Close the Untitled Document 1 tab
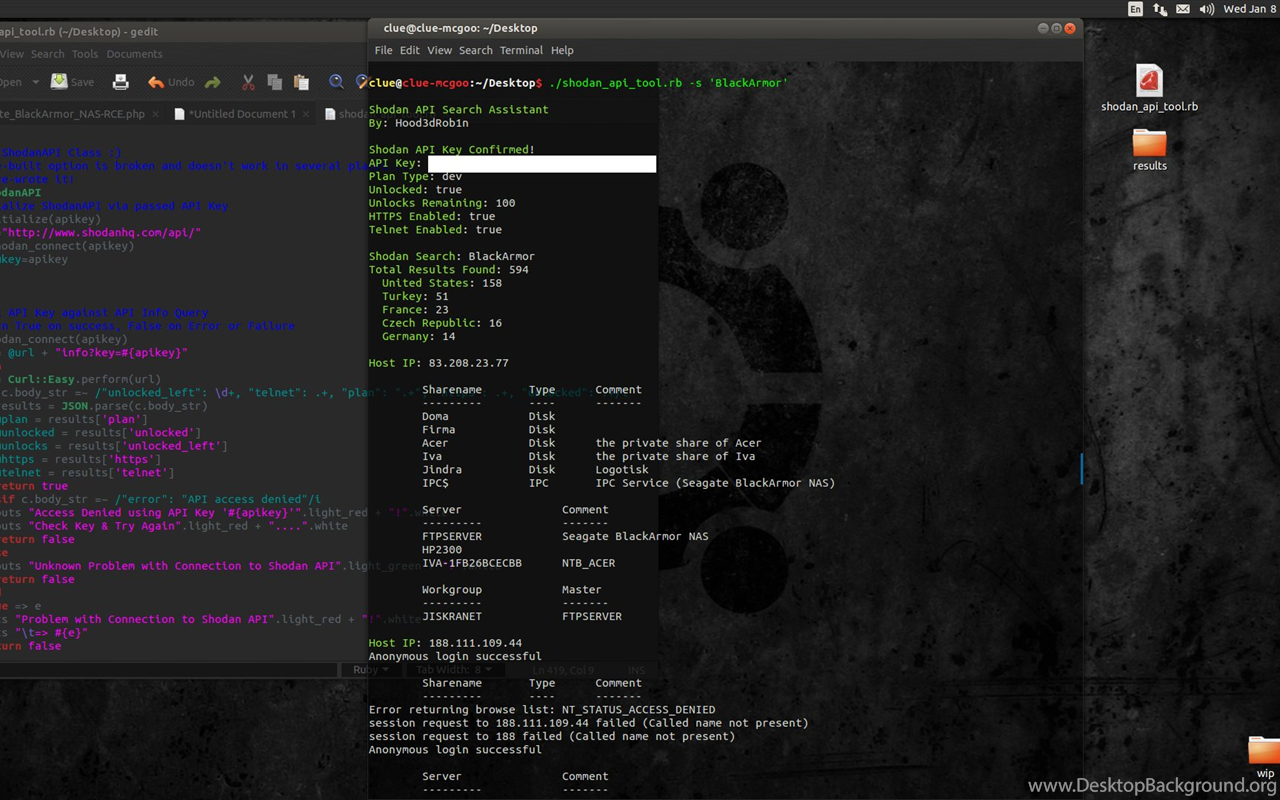Screen dimensions: 1280x800 pos(307,114)
